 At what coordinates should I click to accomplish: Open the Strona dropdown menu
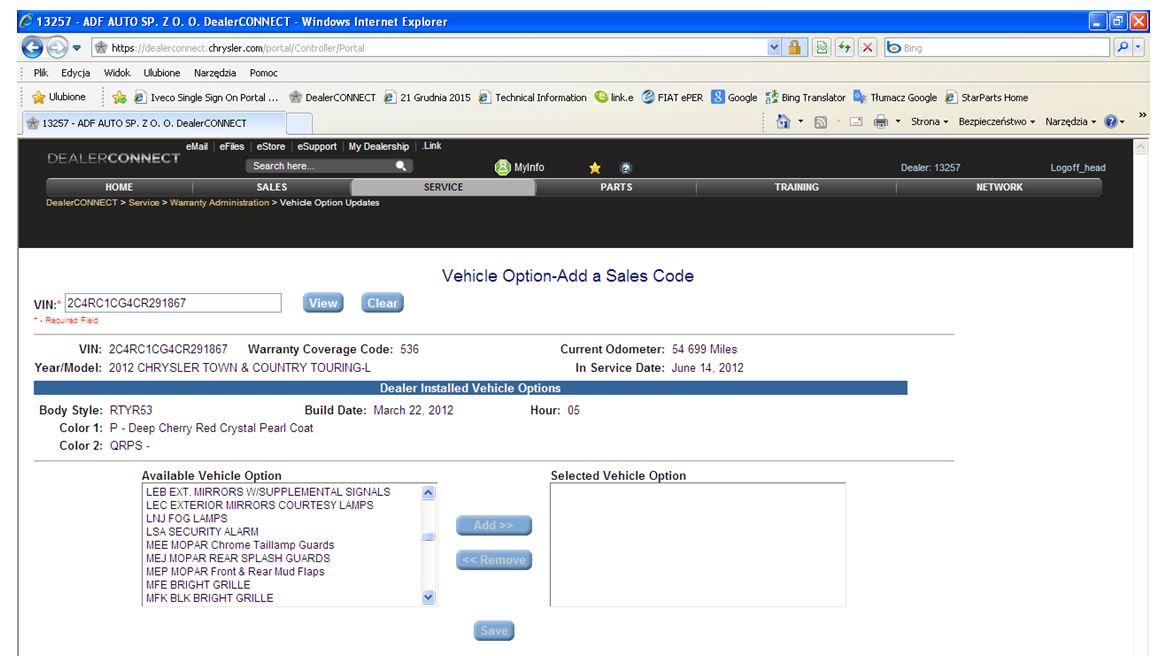click(929, 122)
